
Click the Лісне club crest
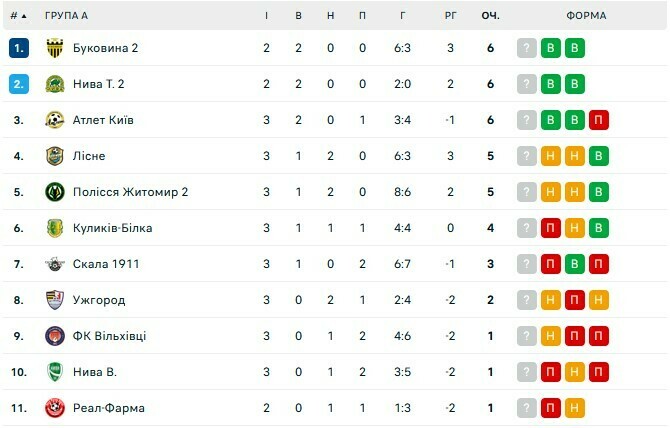click(54, 156)
